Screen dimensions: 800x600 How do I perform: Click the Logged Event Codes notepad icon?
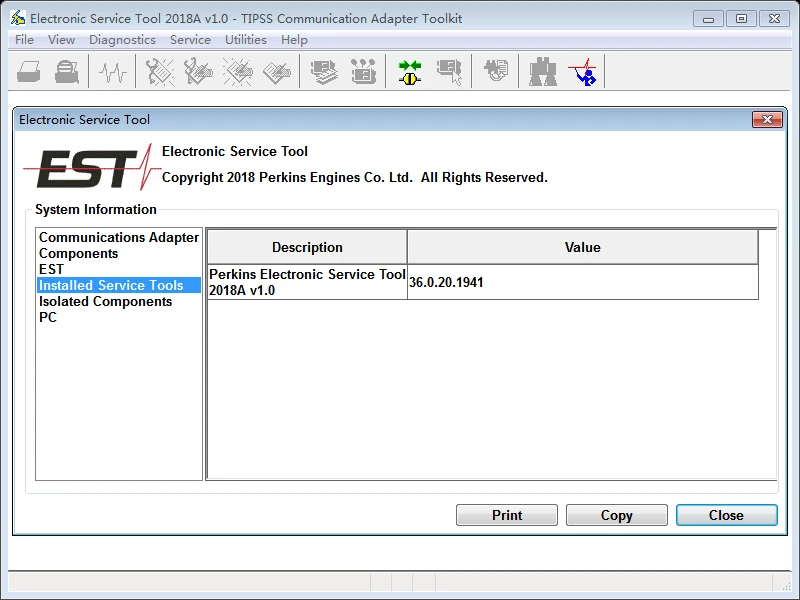click(x=277, y=71)
